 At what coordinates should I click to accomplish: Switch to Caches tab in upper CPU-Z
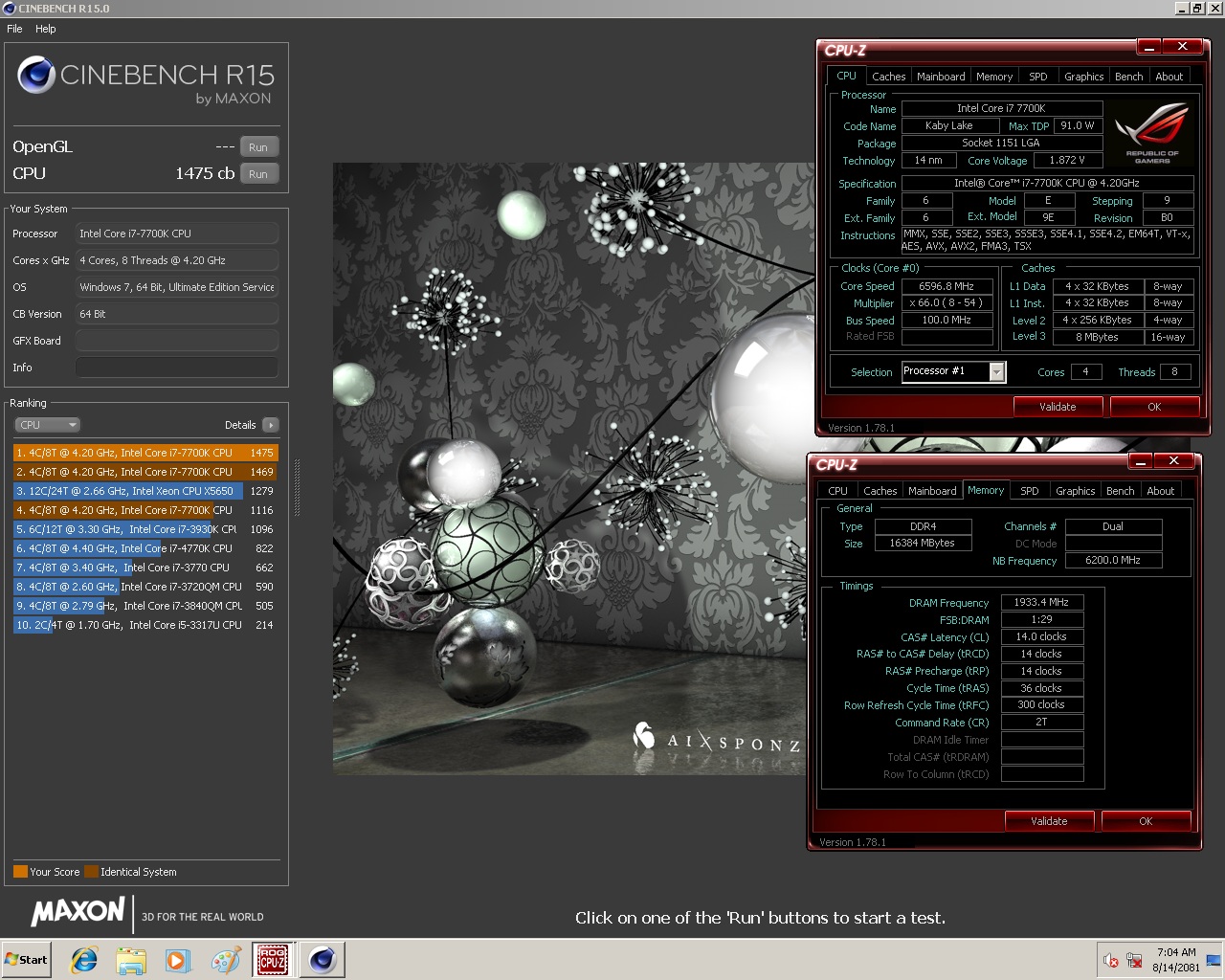[x=888, y=77]
